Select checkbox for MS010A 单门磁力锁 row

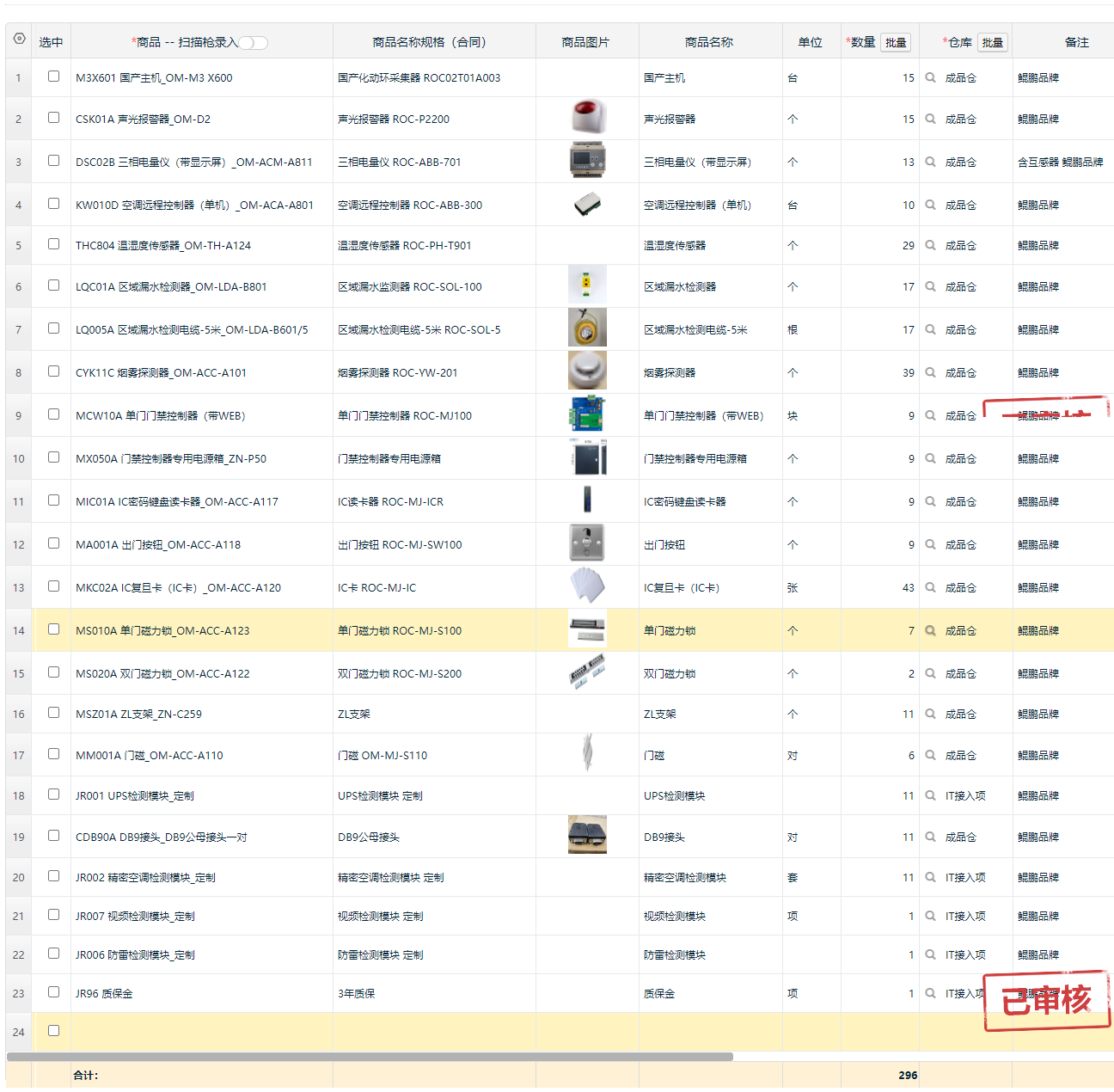(x=53, y=629)
